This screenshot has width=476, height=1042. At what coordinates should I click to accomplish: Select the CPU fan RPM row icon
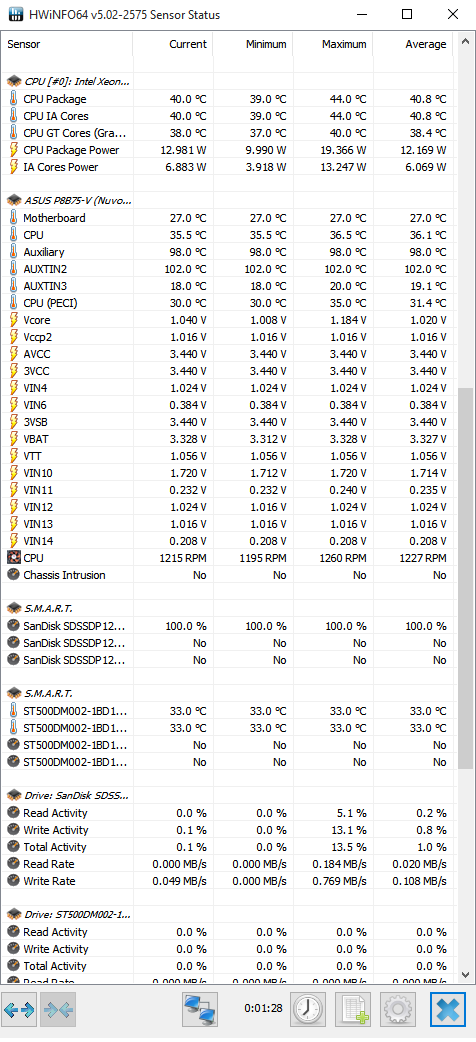tap(13, 558)
